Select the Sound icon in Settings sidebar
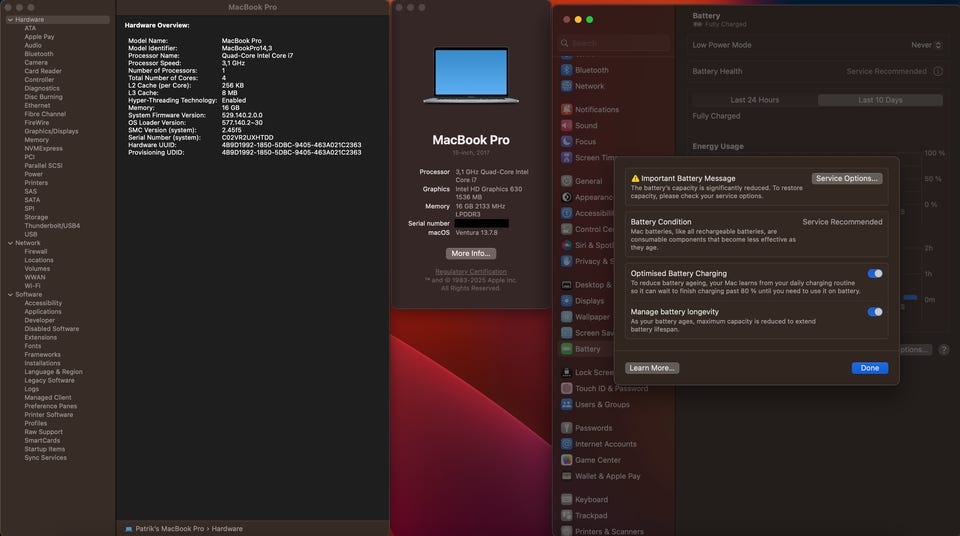 pos(566,126)
